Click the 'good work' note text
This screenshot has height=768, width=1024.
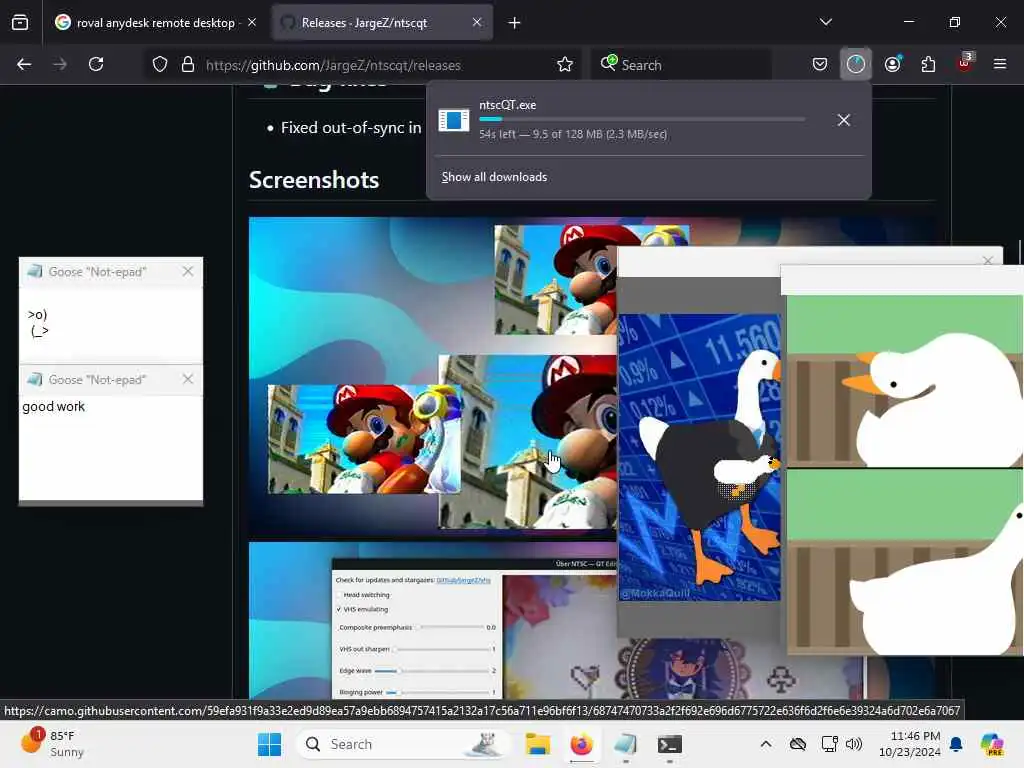(54, 406)
